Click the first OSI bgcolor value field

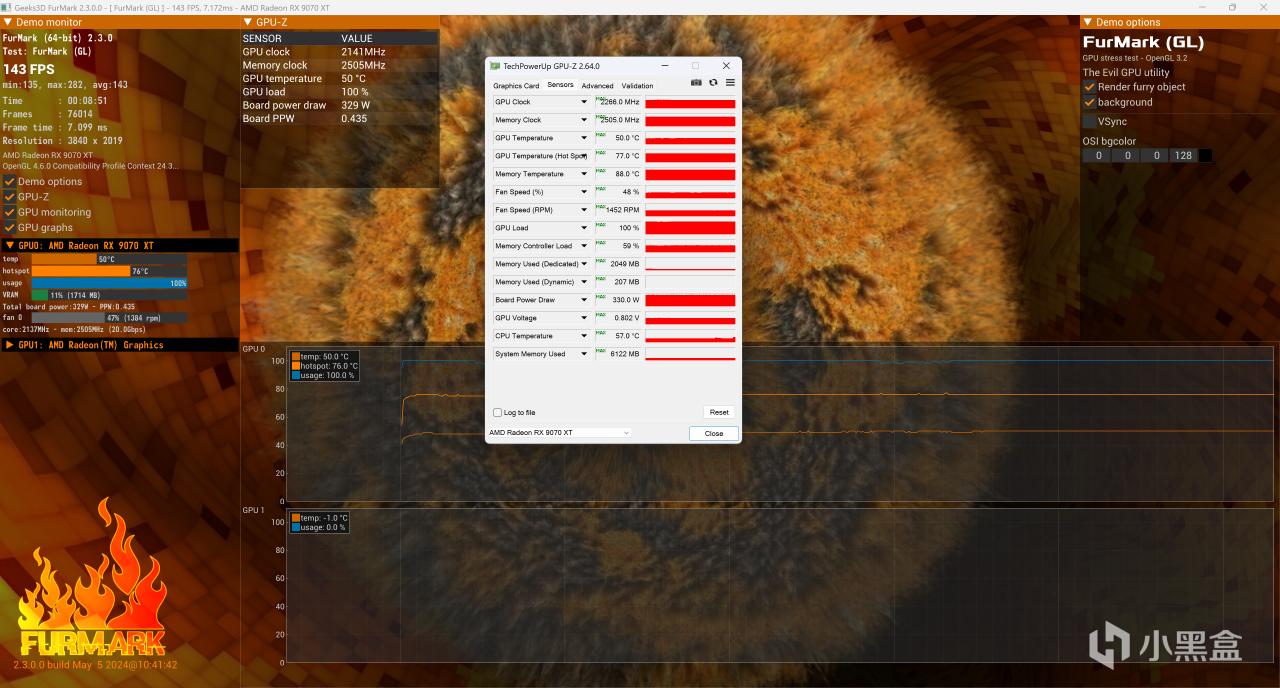coord(1098,155)
